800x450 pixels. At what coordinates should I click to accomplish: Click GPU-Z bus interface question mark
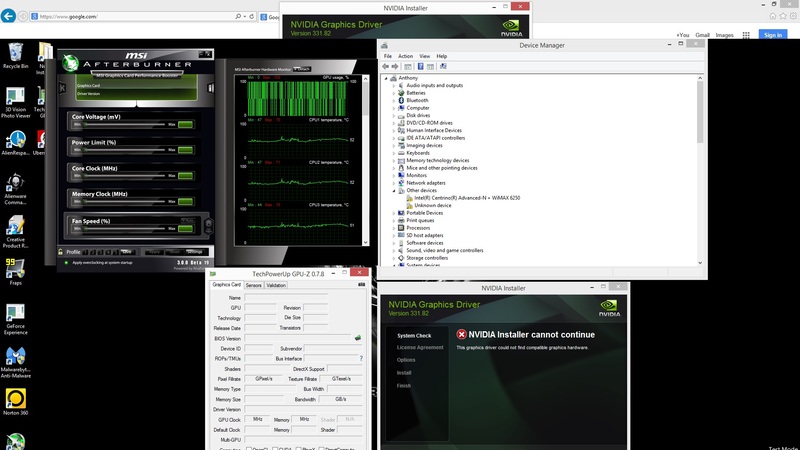click(361, 358)
